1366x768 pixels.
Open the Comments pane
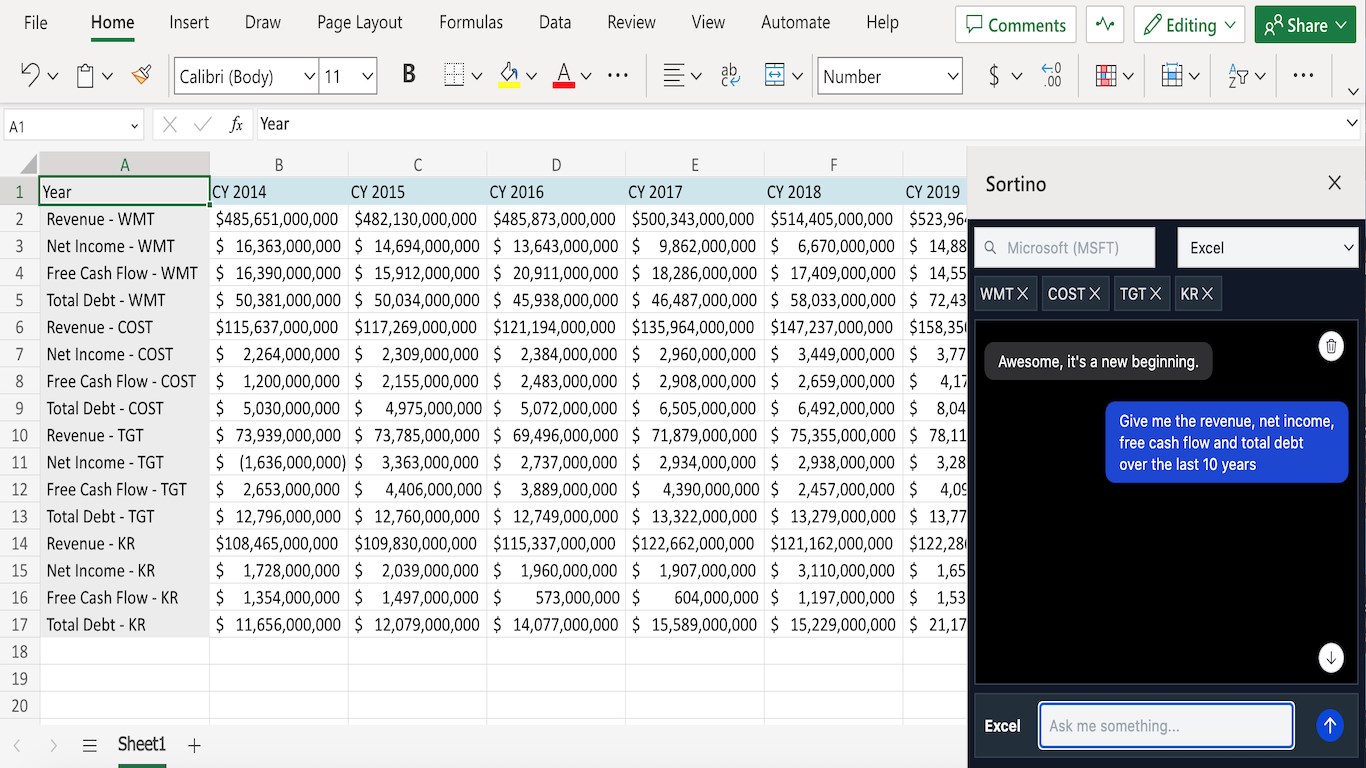coord(1015,25)
